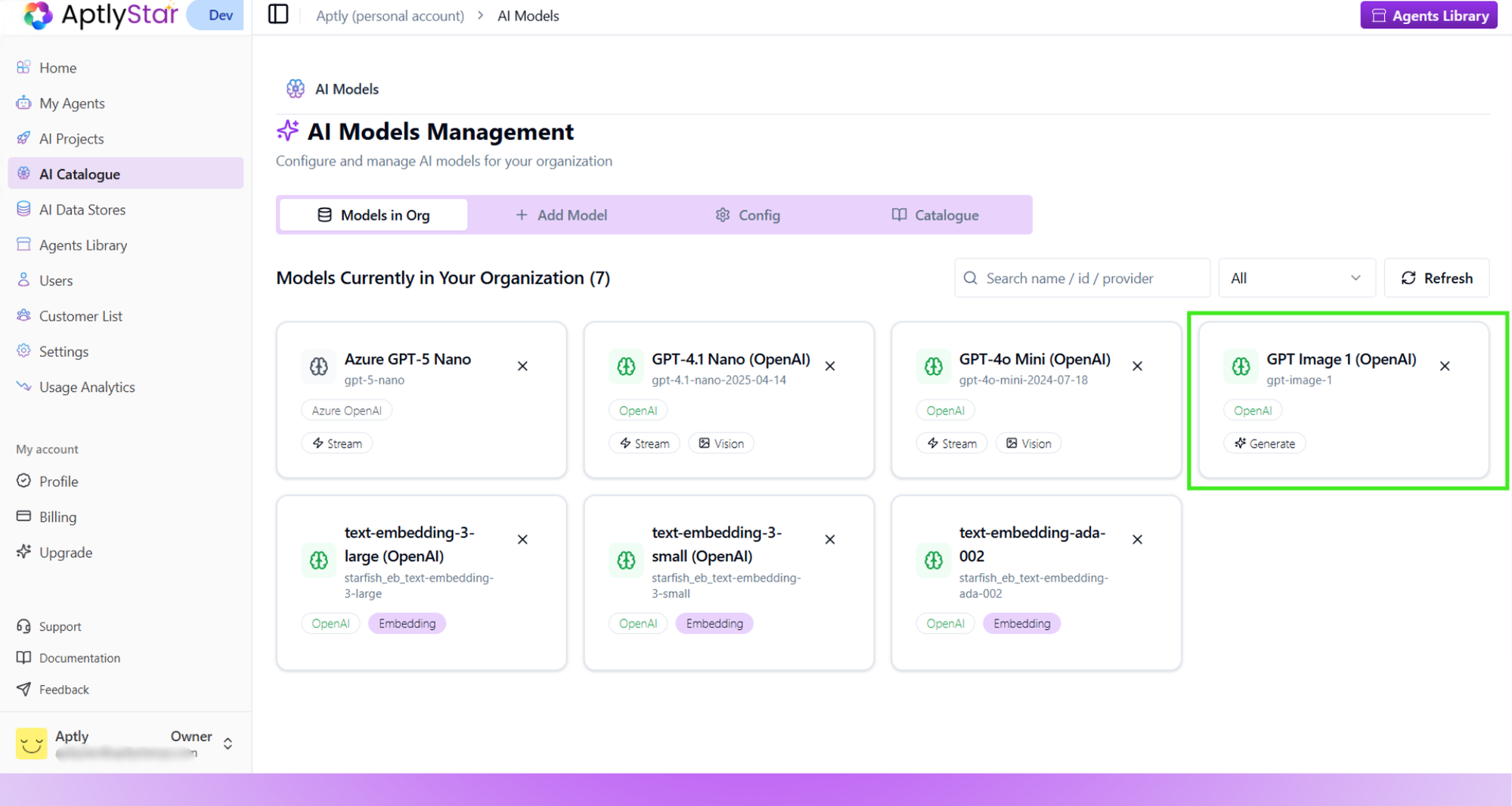Click the Stream tag on GPT-4o Mini
1512x806 pixels.
[x=952, y=443]
